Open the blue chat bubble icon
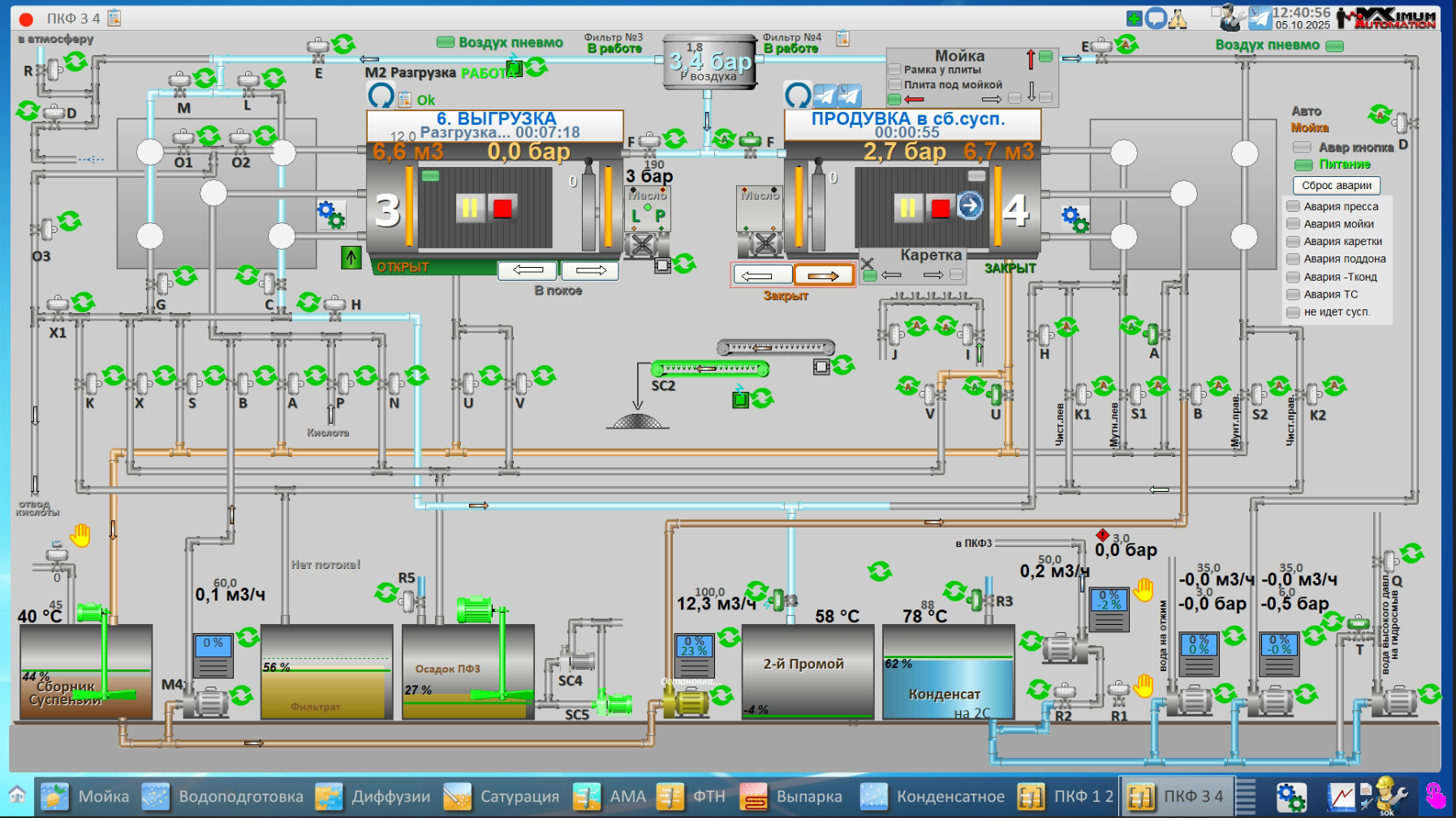Image resolution: width=1456 pixels, height=818 pixels. [1156, 19]
